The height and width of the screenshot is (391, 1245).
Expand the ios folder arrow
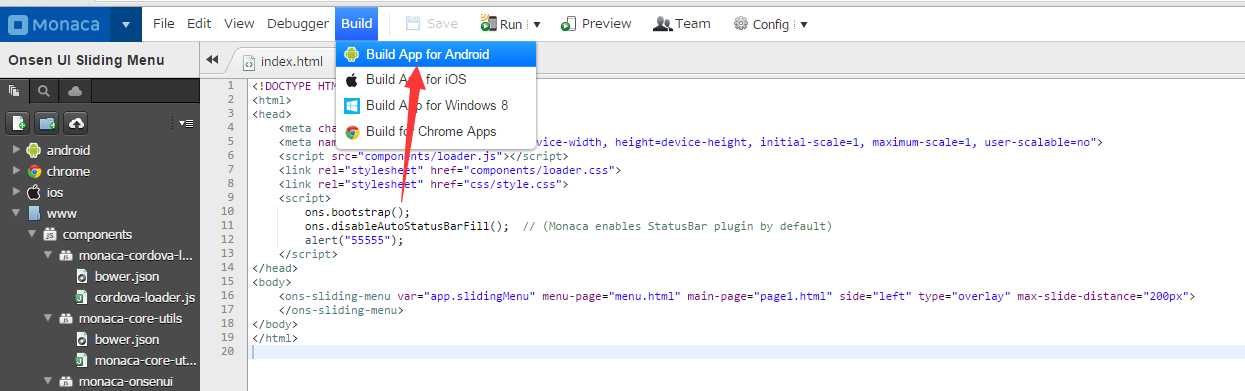[x=15, y=192]
